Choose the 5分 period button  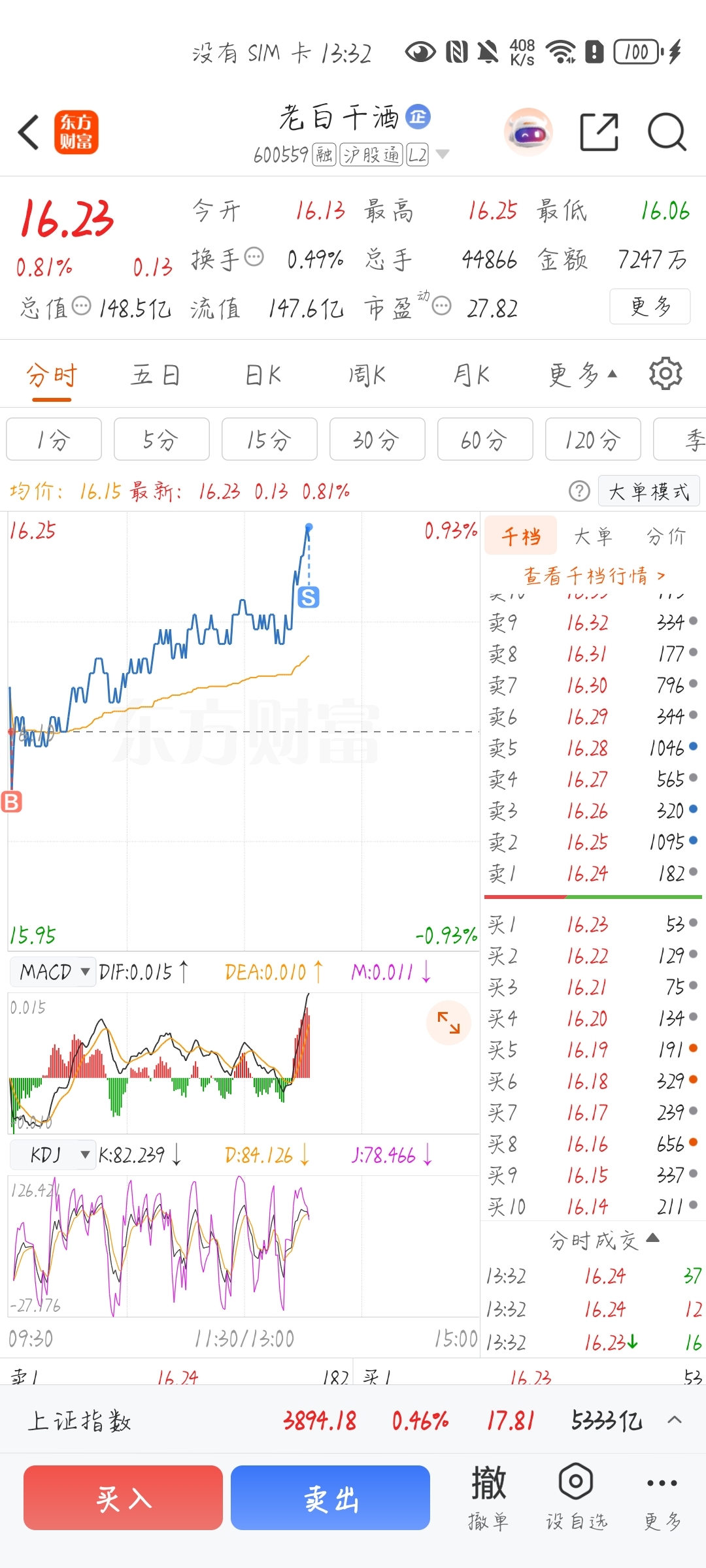click(161, 440)
